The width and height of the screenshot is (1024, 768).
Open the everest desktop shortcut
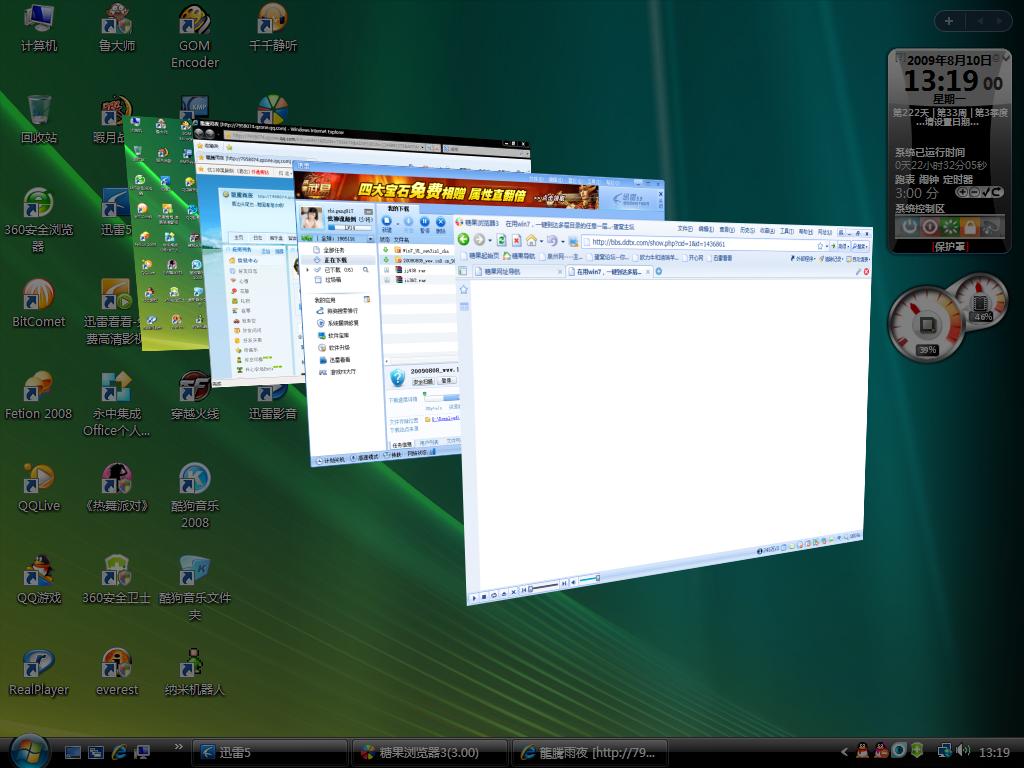pyautogui.click(x=117, y=672)
